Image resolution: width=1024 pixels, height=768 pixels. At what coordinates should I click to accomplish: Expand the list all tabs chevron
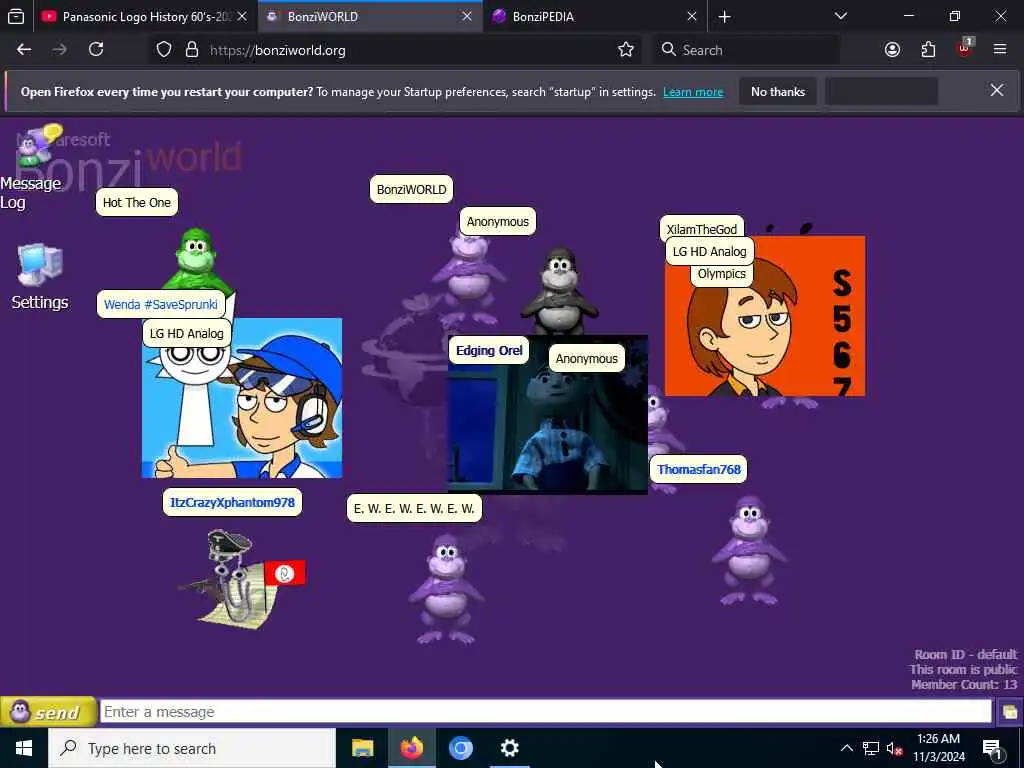[x=841, y=16]
